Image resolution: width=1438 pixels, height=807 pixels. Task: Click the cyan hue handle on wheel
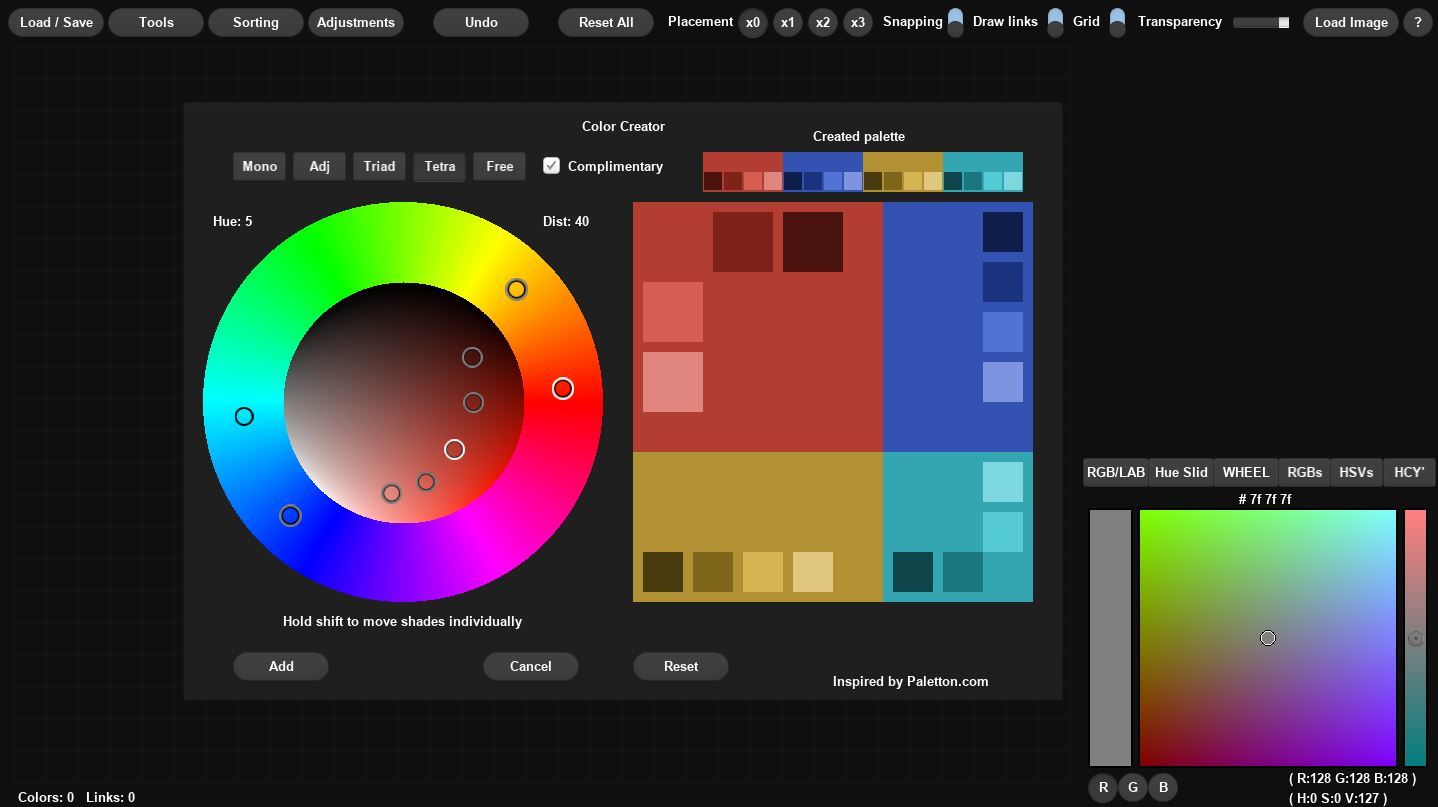click(x=244, y=416)
